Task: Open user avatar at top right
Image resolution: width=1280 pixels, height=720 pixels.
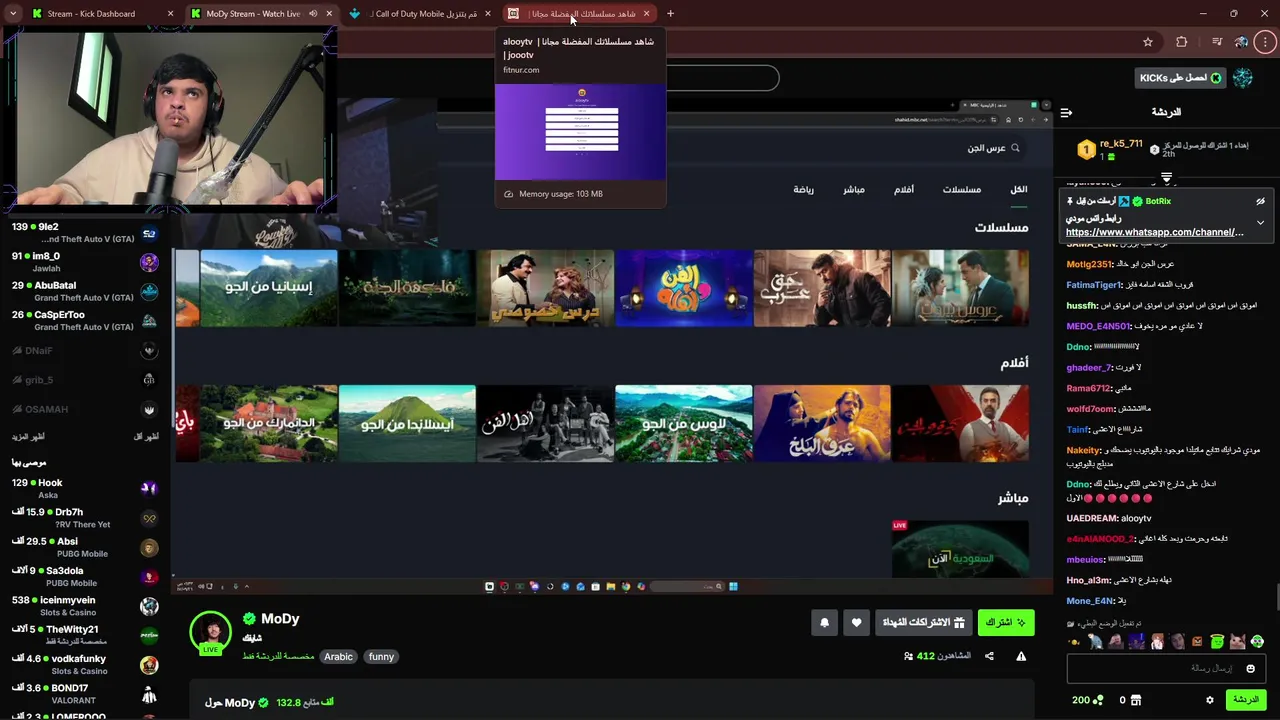Action: tap(1243, 78)
